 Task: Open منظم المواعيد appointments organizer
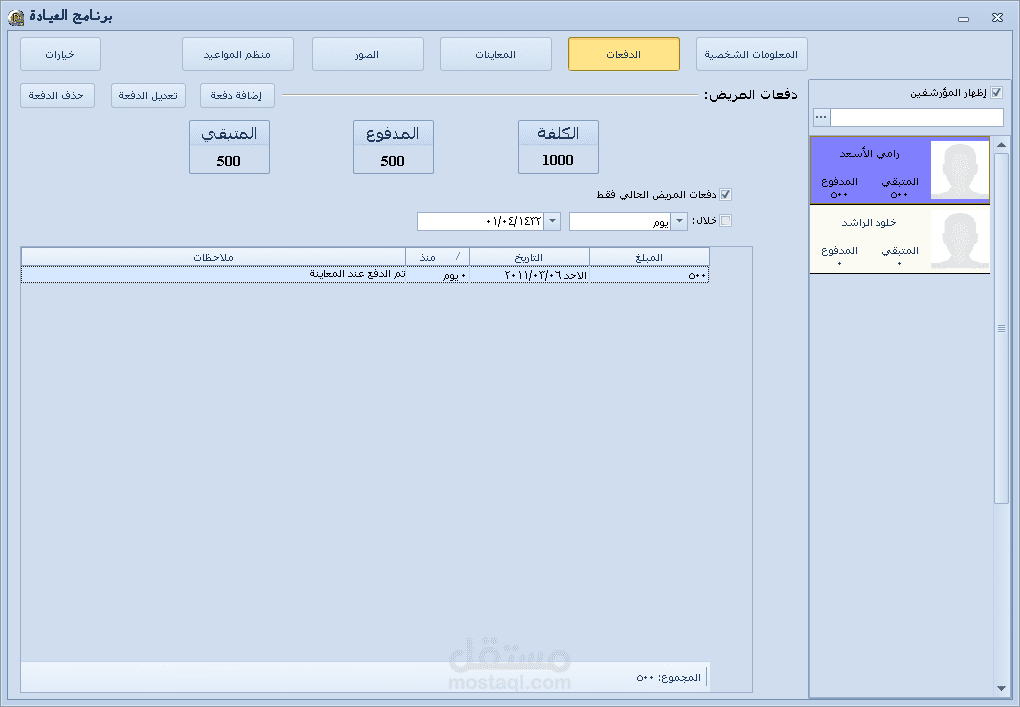[x=237, y=54]
